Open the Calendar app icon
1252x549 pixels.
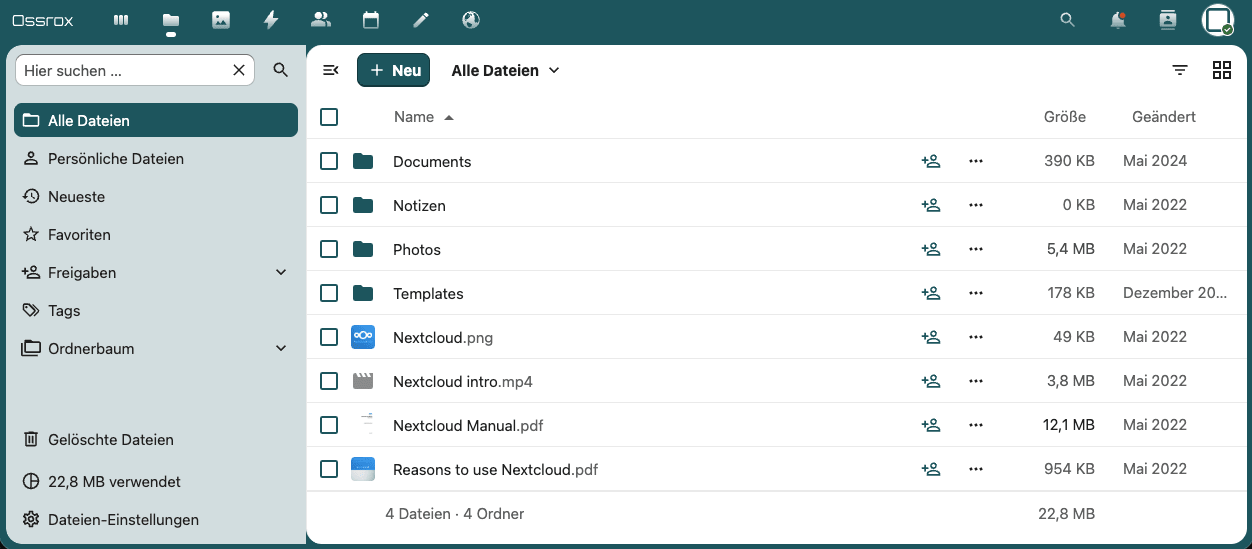371,20
